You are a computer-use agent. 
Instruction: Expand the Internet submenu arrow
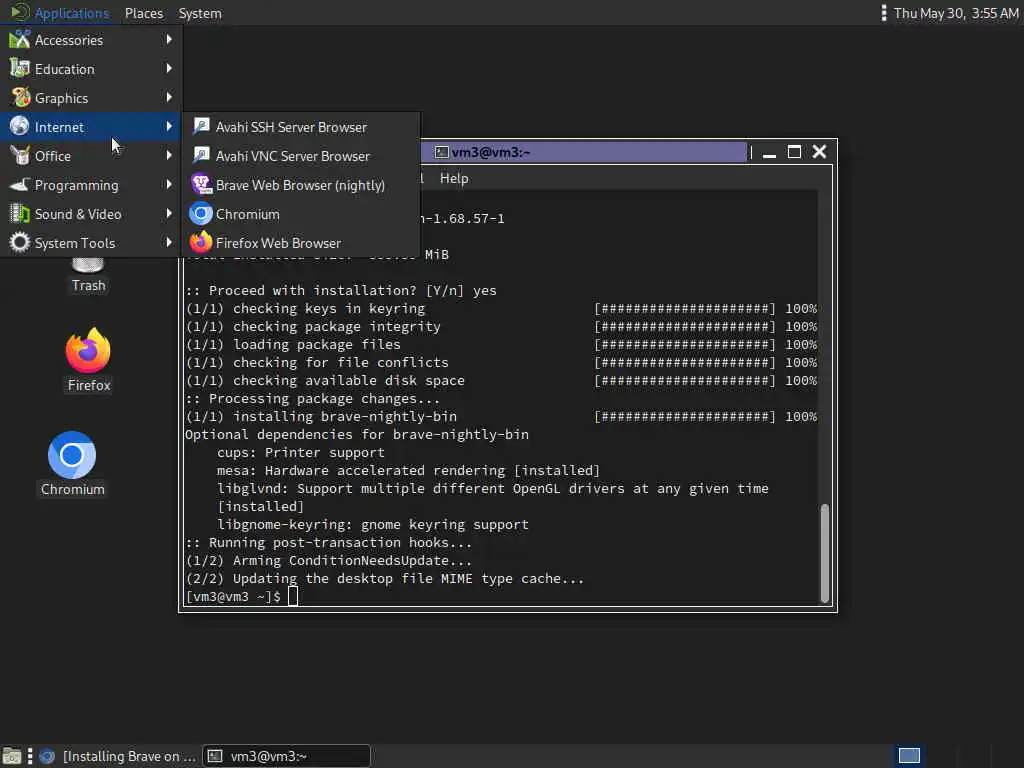[x=169, y=126]
